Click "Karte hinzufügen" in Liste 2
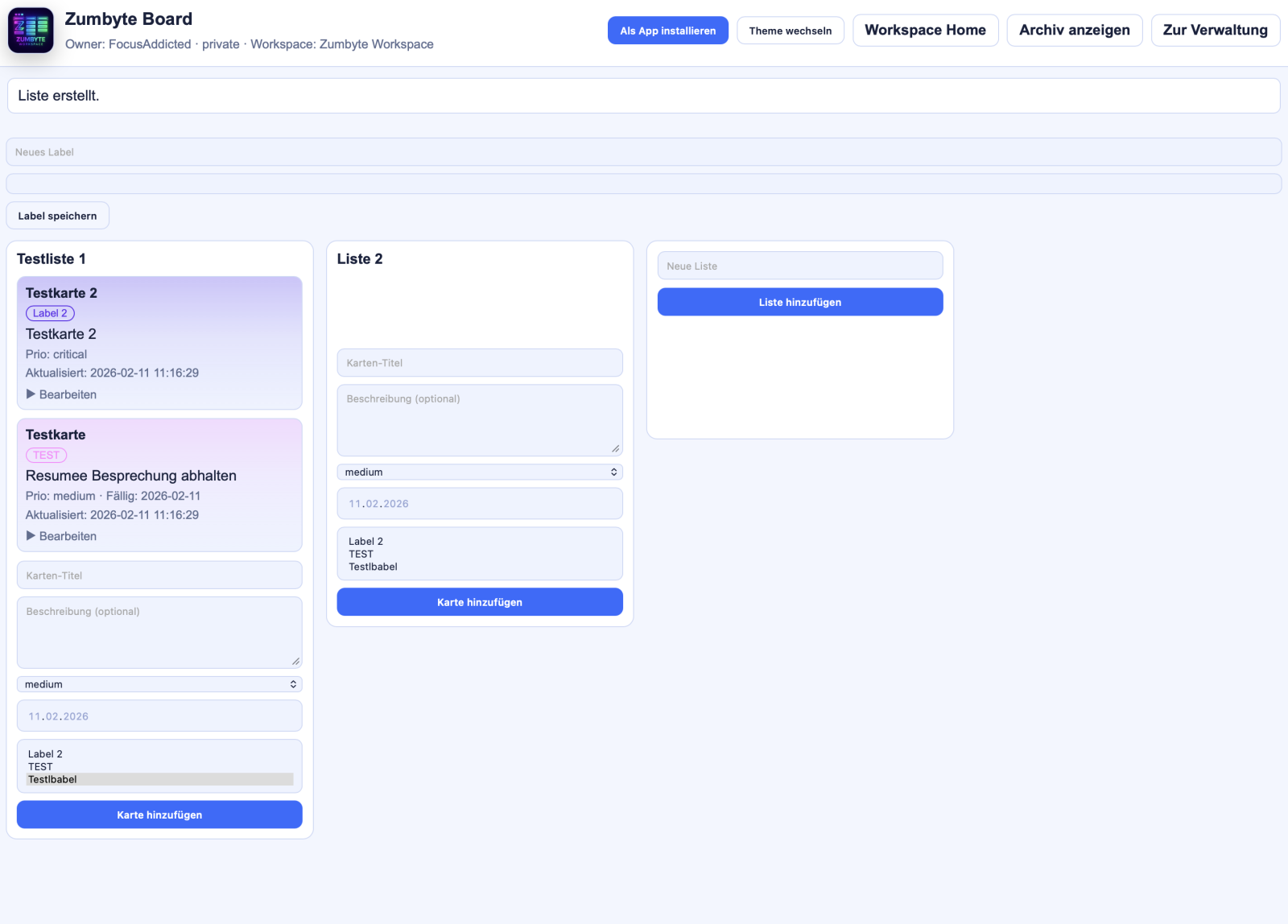 (x=479, y=601)
